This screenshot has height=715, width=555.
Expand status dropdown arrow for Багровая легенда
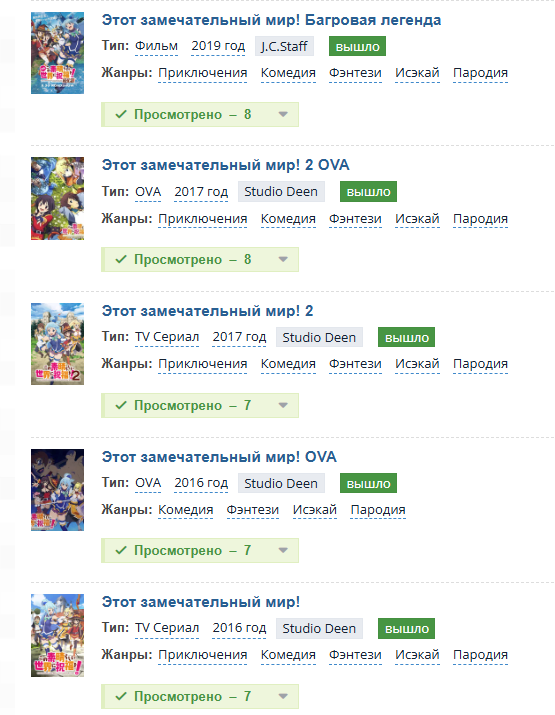283,114
